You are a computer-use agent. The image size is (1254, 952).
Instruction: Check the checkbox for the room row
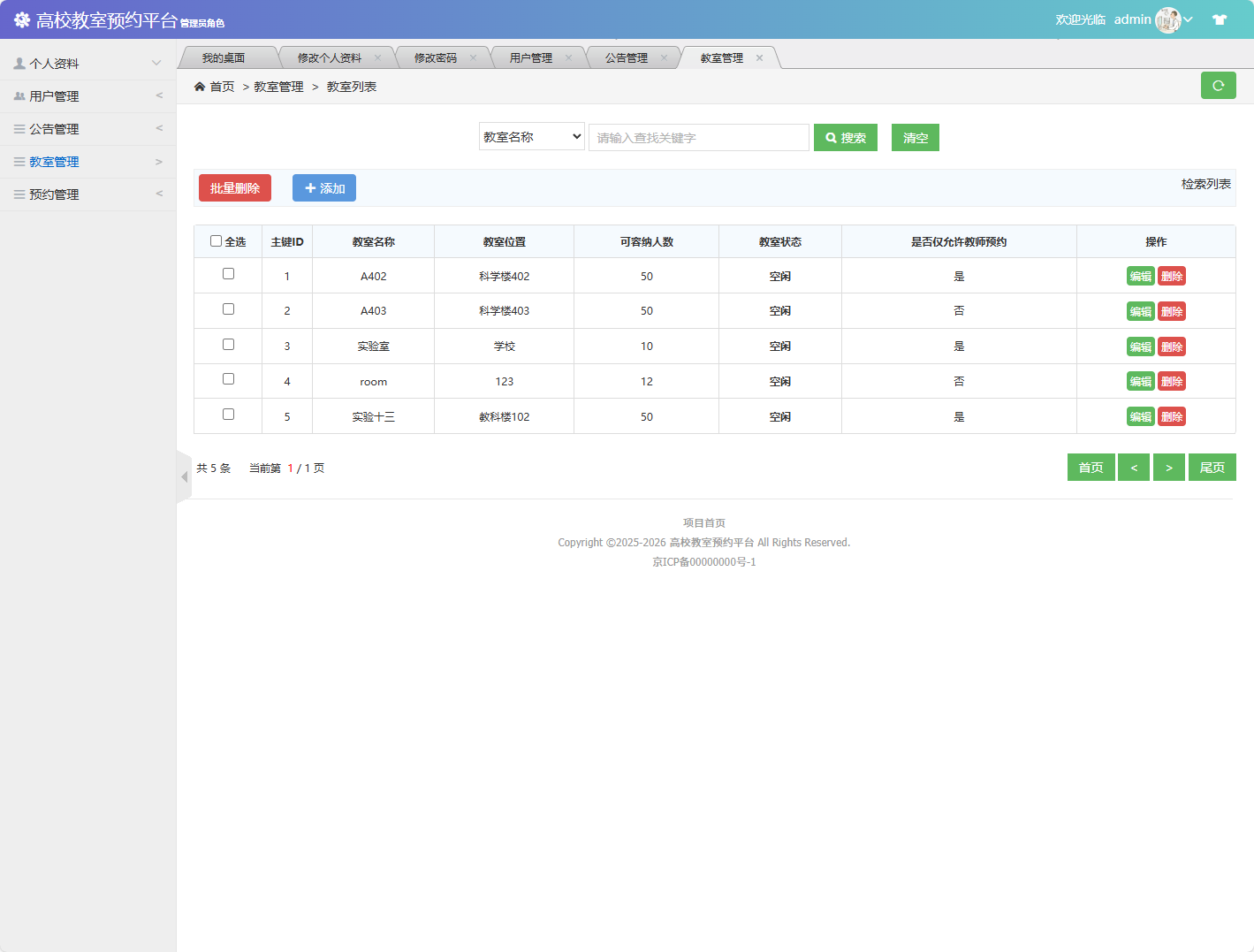pos(228,379)
